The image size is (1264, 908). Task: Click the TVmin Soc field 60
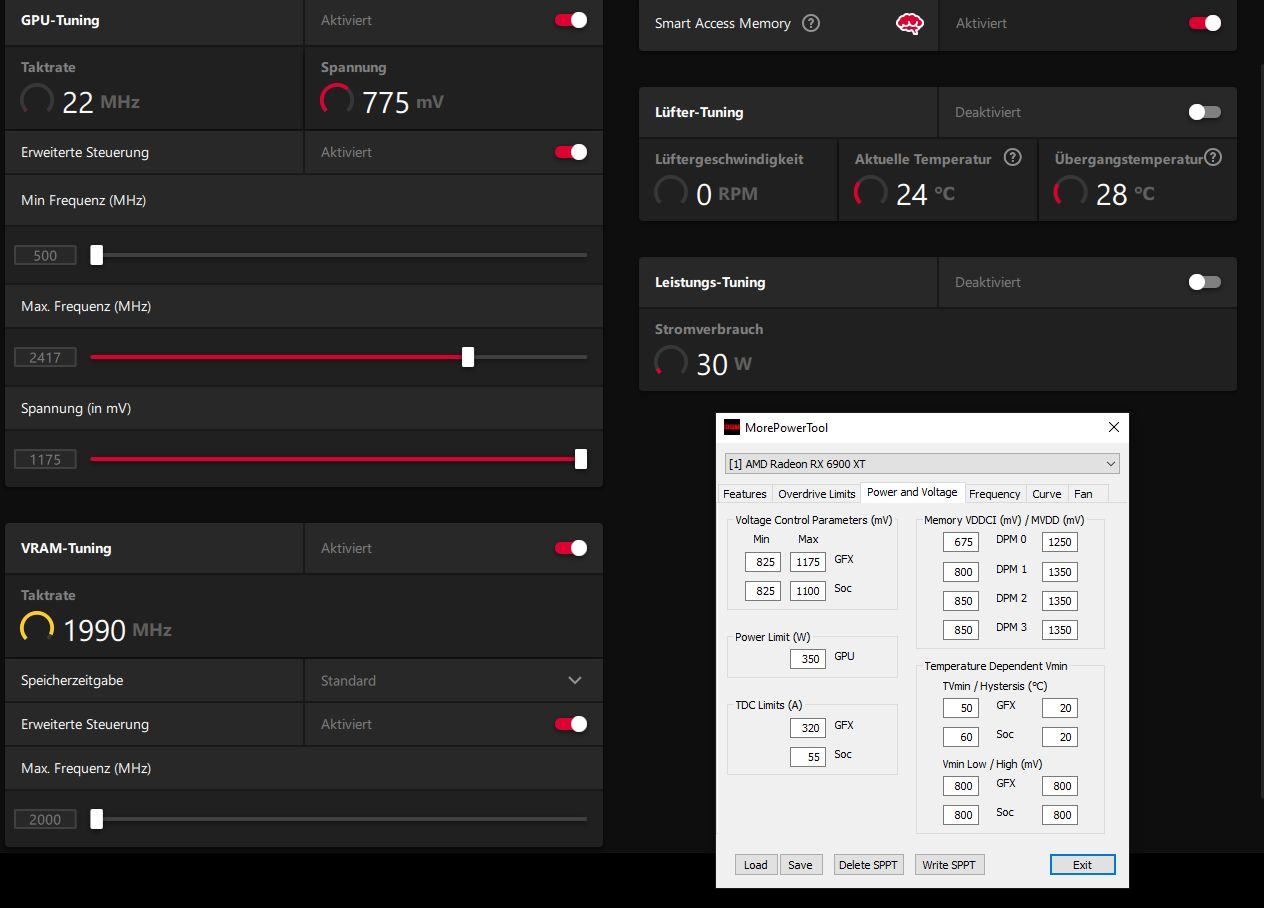(960, 737)
